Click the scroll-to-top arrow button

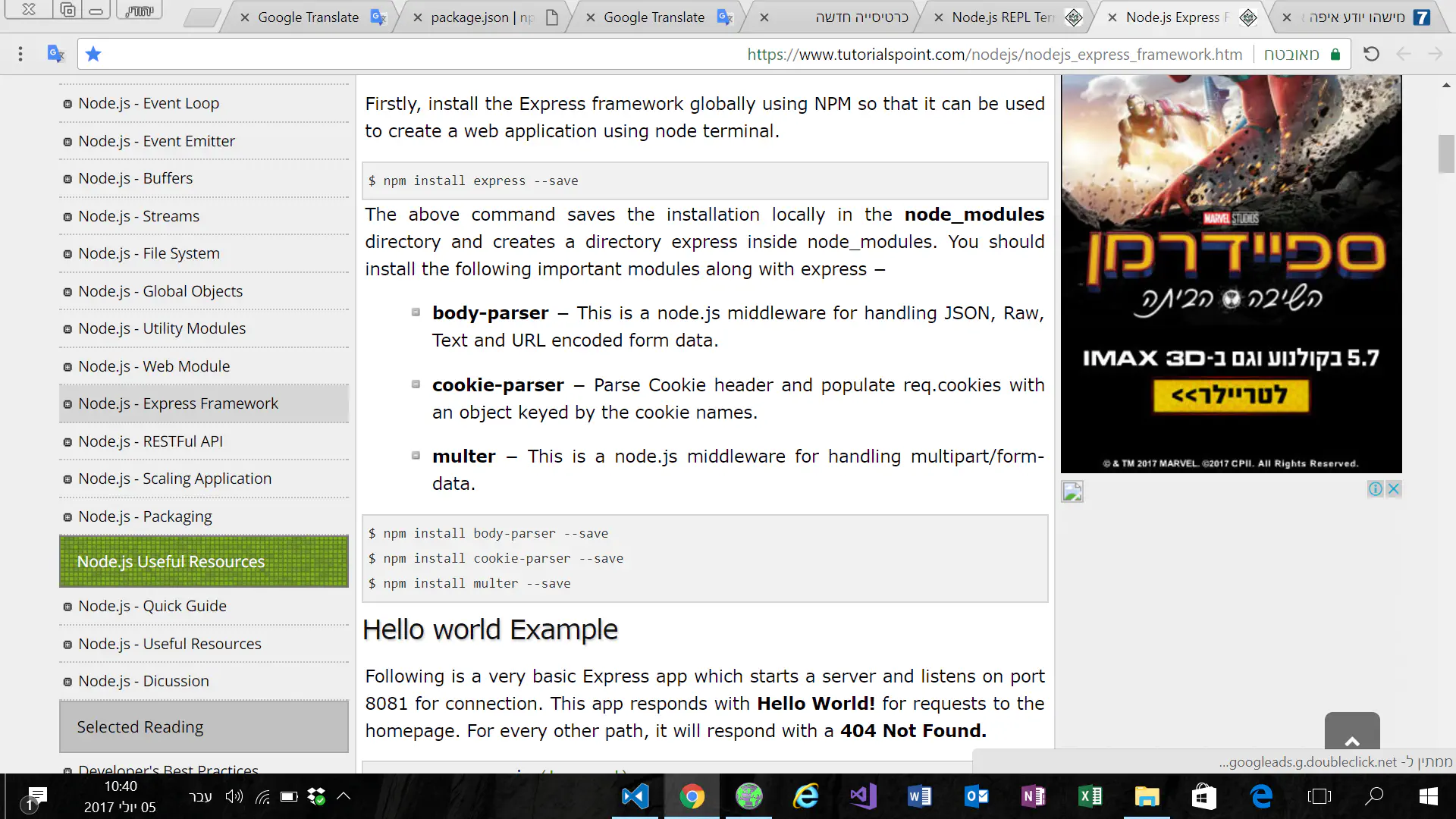1351,733
